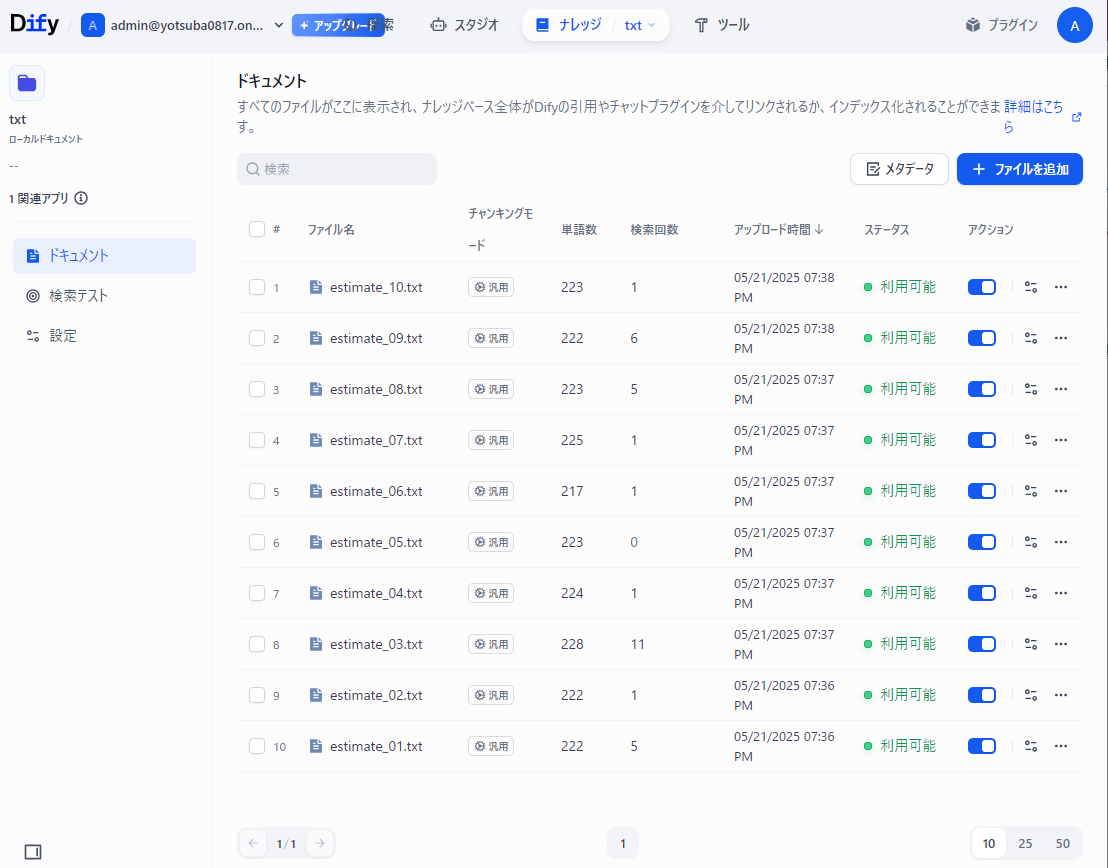Screen dimensions: 1108x868
Task: Click the txt knowledge folder icon
Action: 27,83
